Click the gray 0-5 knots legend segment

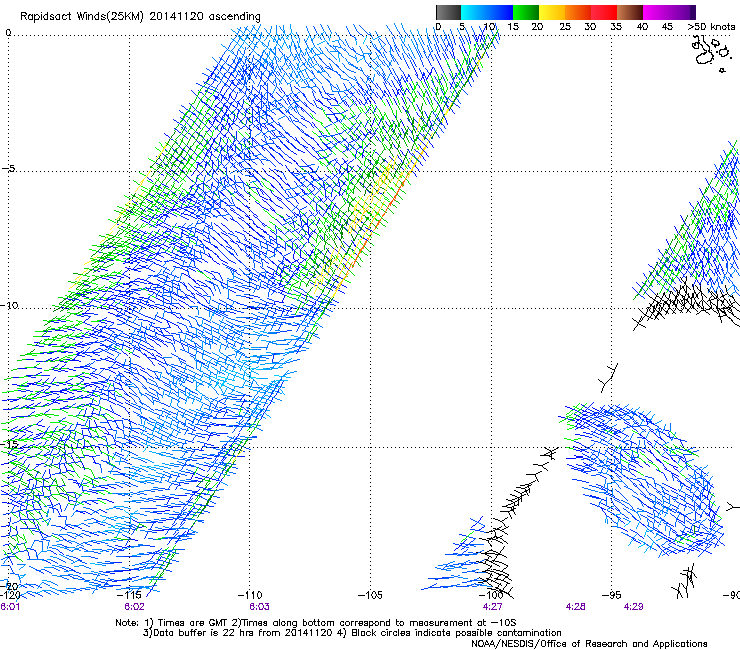click(x=448, y=12)
